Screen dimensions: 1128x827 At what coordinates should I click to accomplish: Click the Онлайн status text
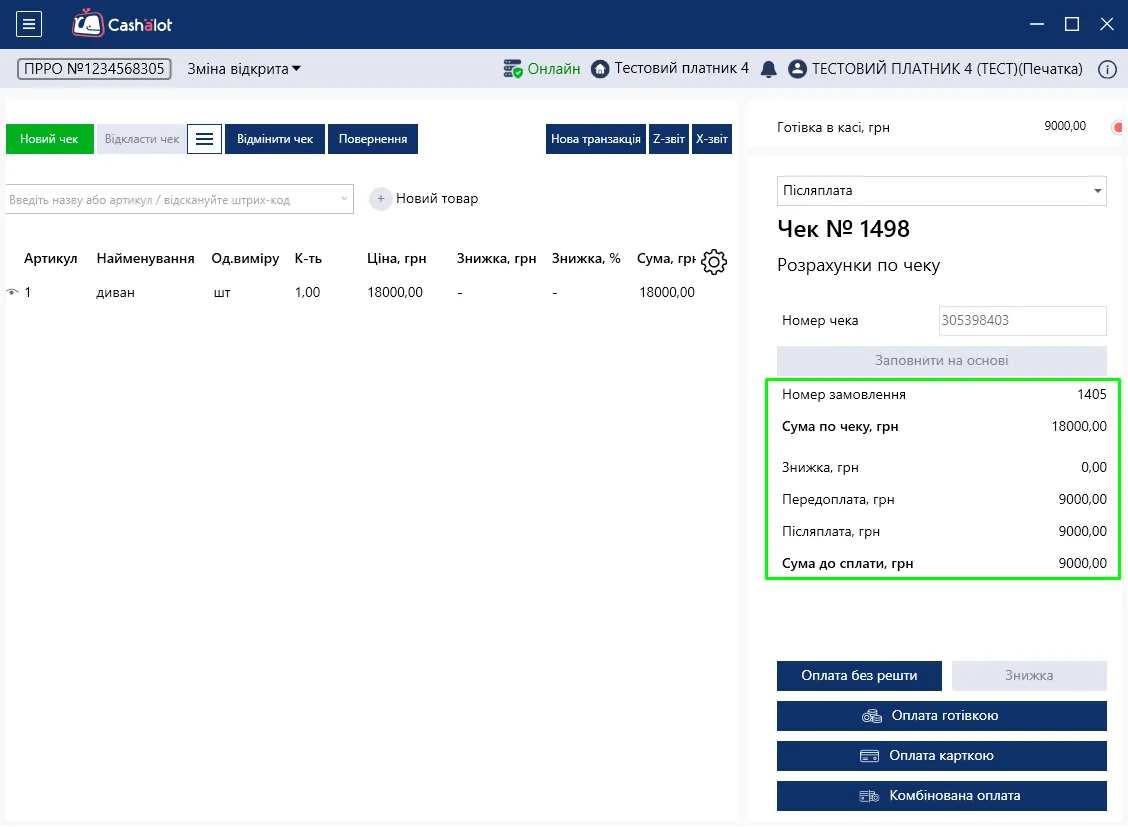coord(554,69)
